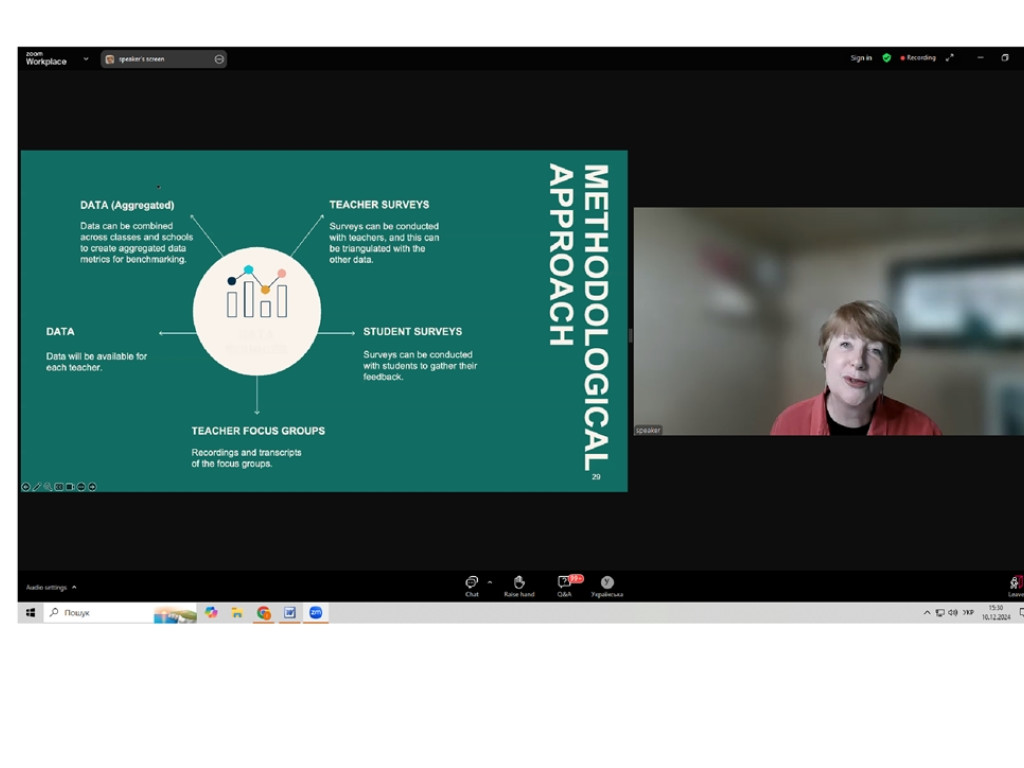Click the 'DATA (Aggregated)' heading
The width and height of the screenshot is (1024, 768).
(127, 205)
